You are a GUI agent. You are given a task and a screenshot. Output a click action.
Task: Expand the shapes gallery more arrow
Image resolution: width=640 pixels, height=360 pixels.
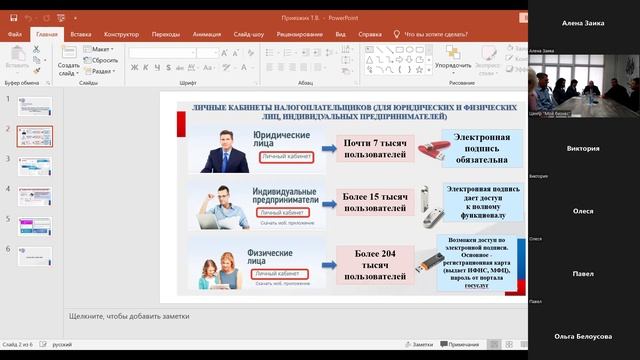pyautogui.click(x=429, y=70)
